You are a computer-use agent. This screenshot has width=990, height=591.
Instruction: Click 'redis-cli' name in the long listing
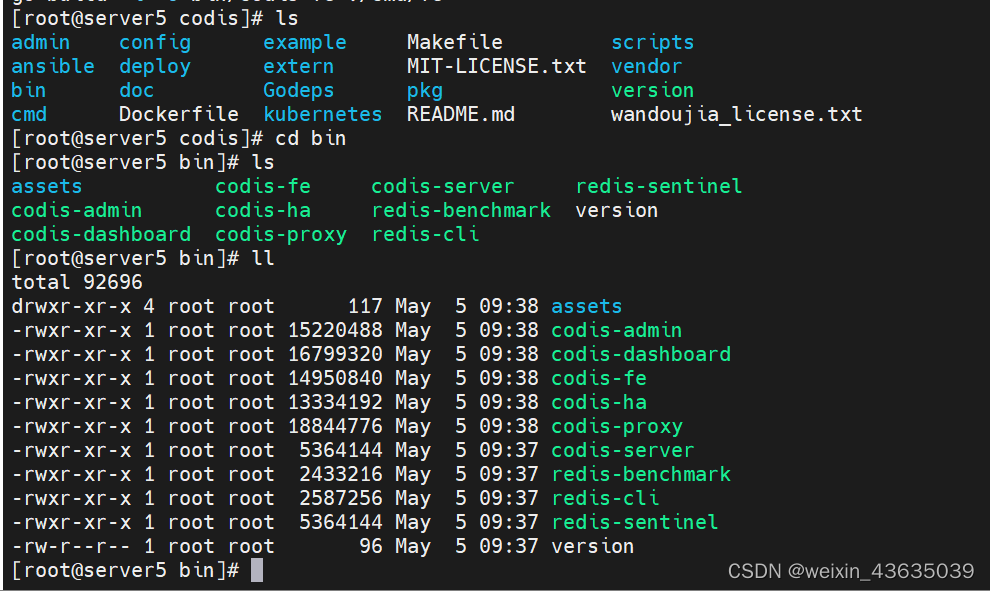[604, 498]
